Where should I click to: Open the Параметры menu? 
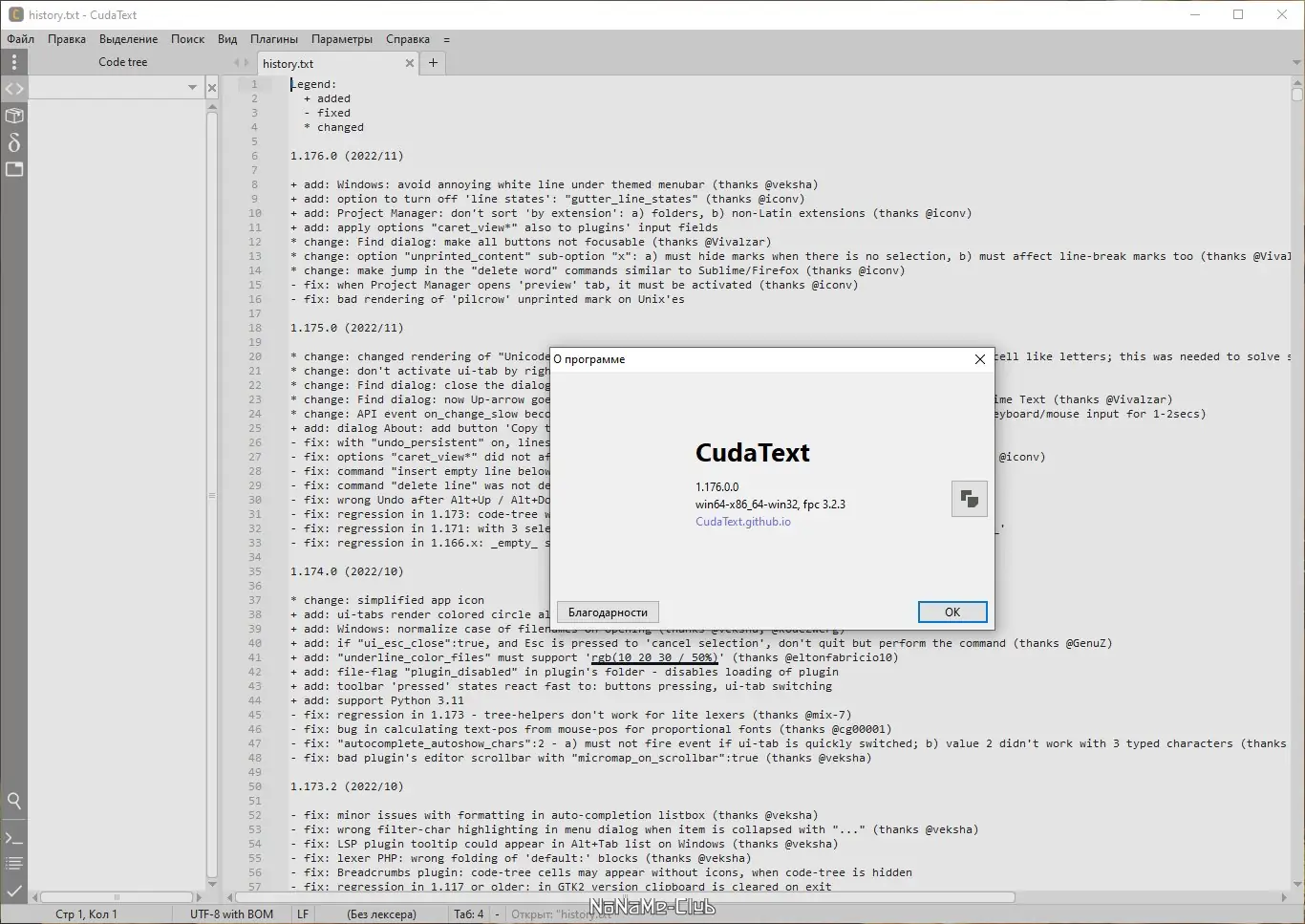(x=342, y=39)
